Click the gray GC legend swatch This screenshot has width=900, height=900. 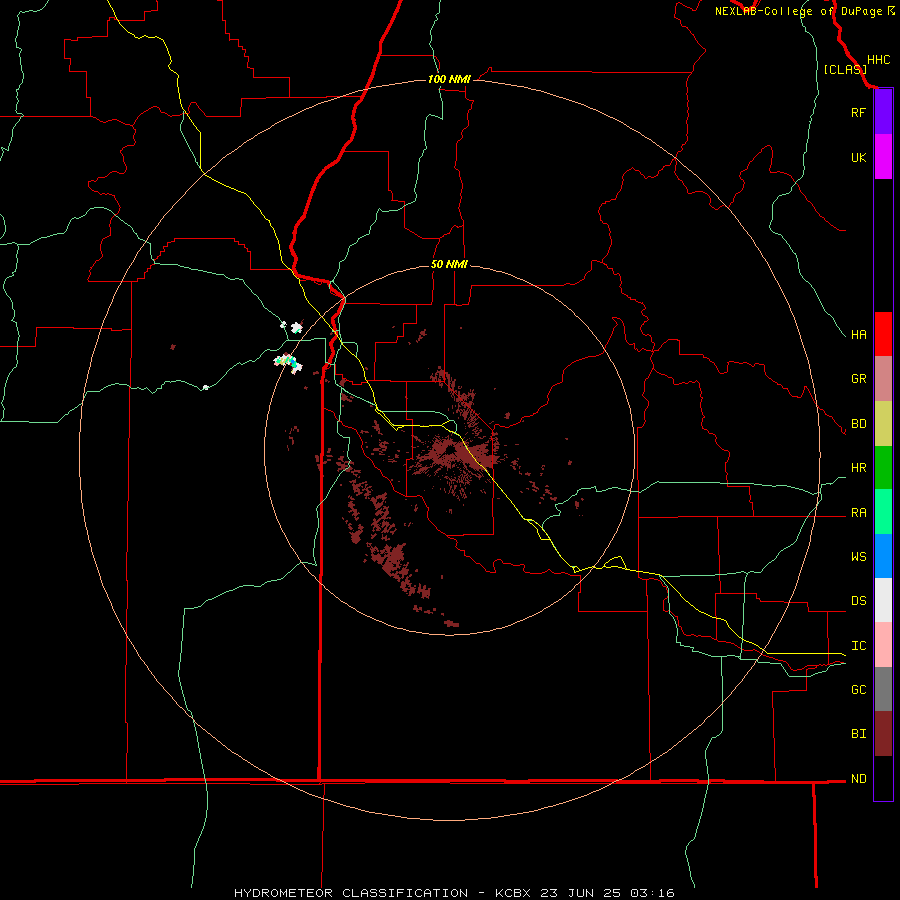pos(883,689)
